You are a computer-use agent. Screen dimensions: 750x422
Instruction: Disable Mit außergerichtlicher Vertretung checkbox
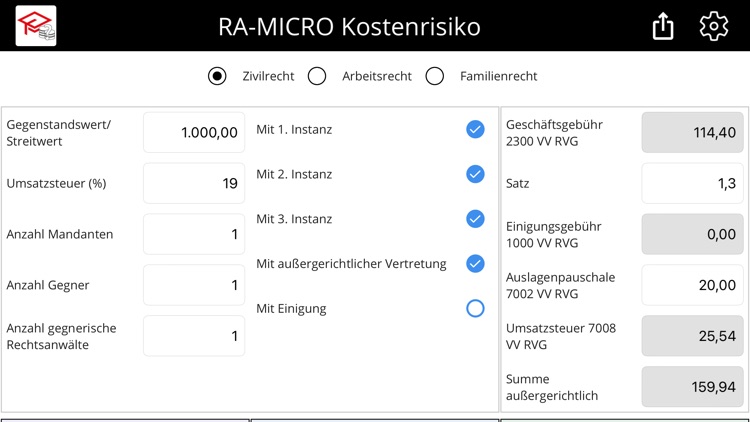475,264
